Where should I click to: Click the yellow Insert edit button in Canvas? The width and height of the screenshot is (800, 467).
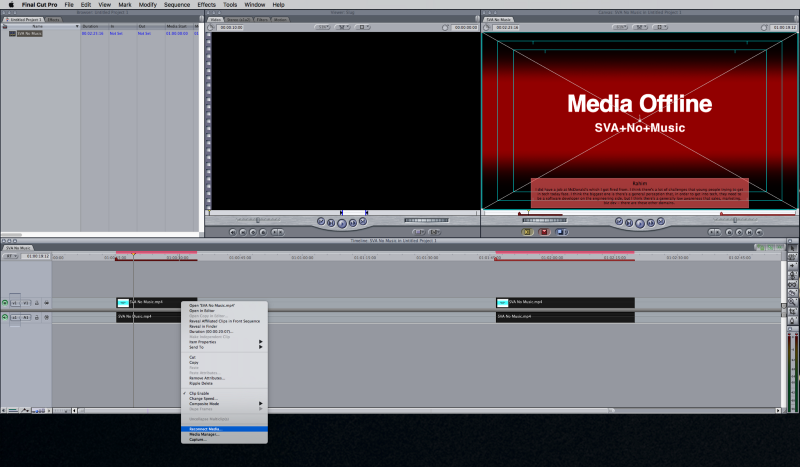pyautogui.click(x=528, y=232)
